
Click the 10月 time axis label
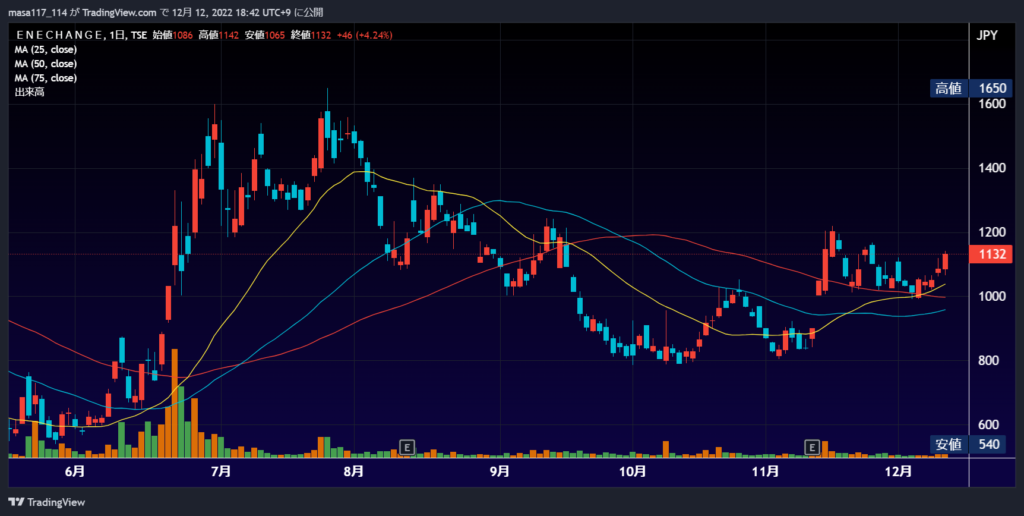coord(632,472)
